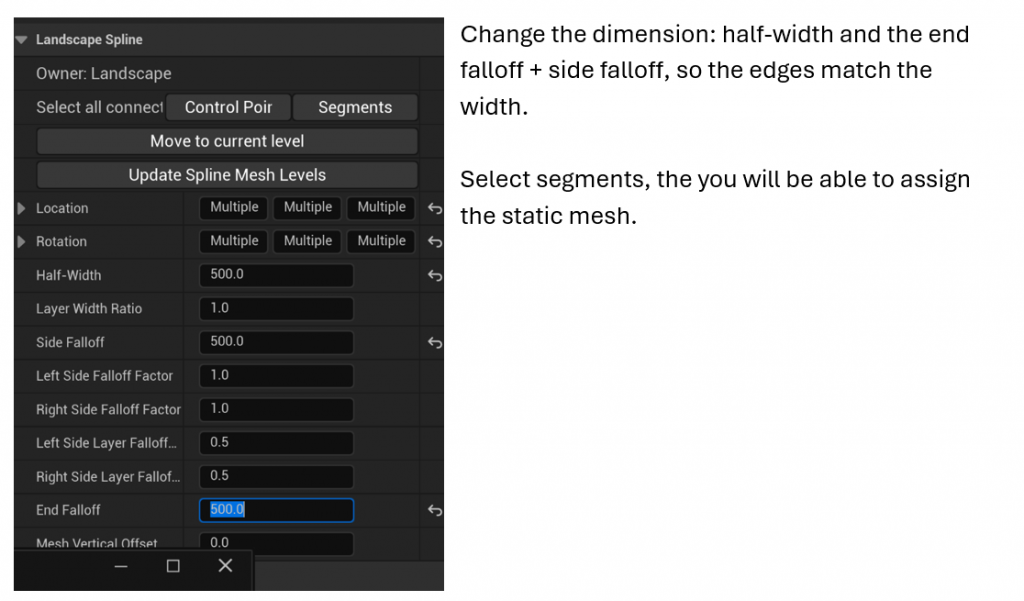The height and width of the screenshot is (601, 1024).
Task: Reset the Rotation value to default
Action: 435,242
